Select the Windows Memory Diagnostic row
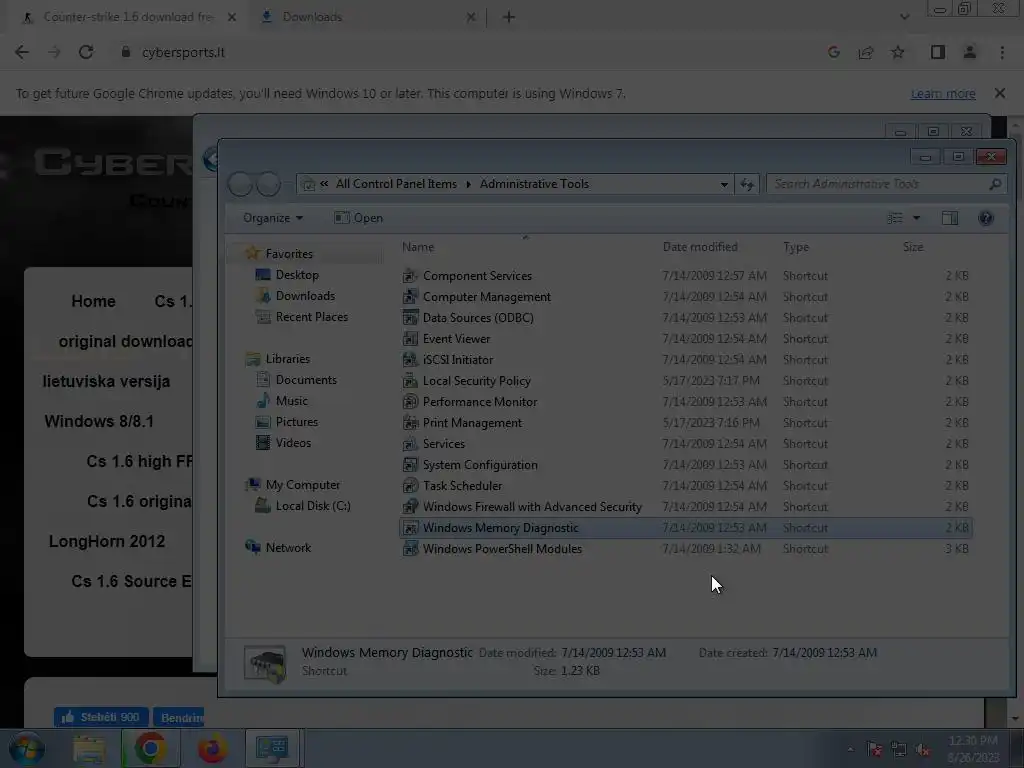1024x768 pixels. pyautogui.click(x=686, y=528)
